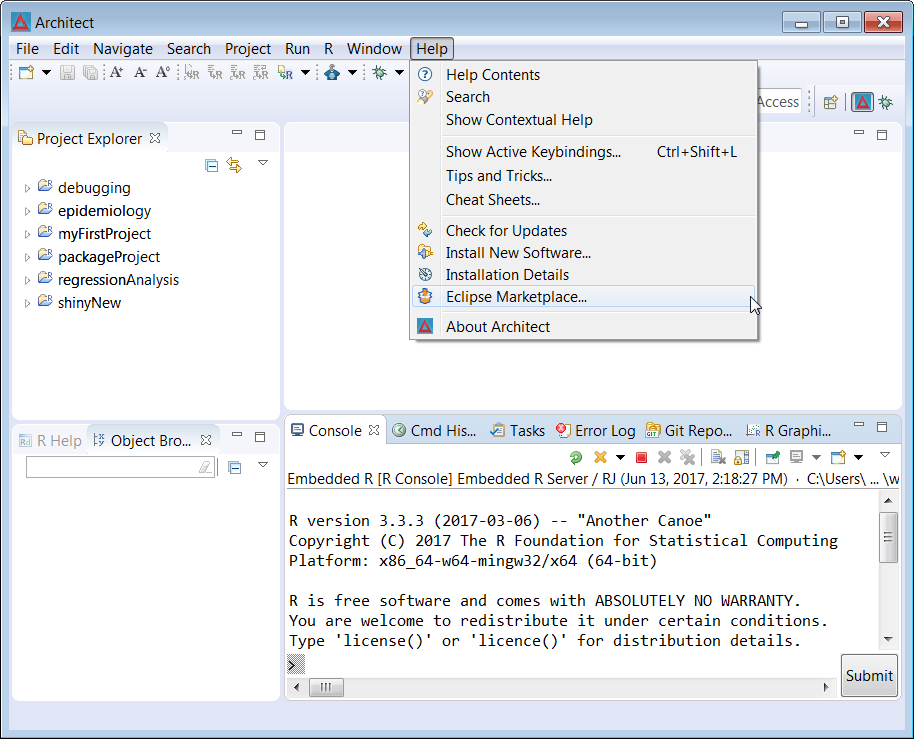Minimize the Project Explorer panel

[x=237, y=133]
